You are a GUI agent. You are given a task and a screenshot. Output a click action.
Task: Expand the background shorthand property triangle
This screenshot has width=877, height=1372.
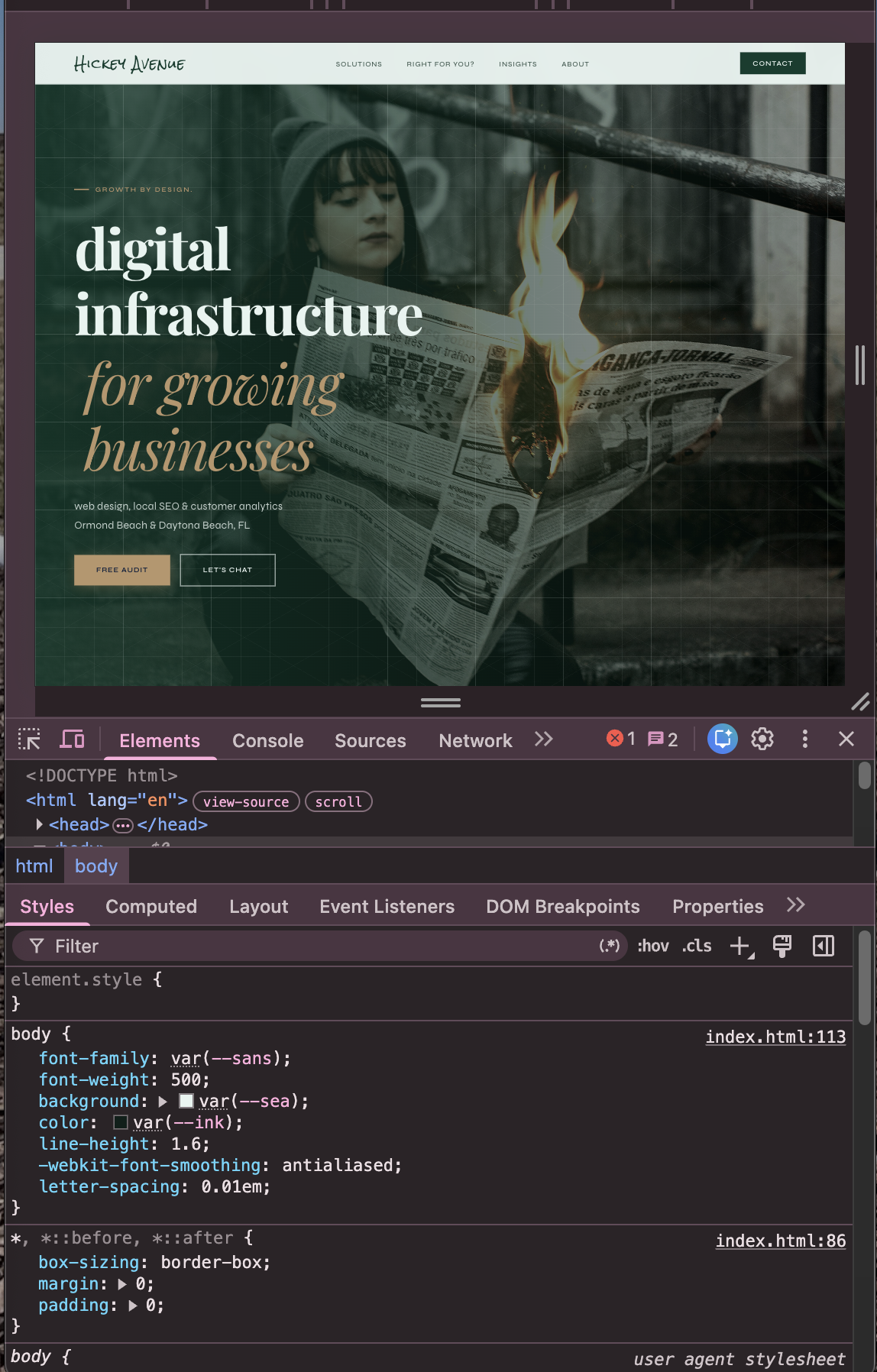pos(163,1102)
